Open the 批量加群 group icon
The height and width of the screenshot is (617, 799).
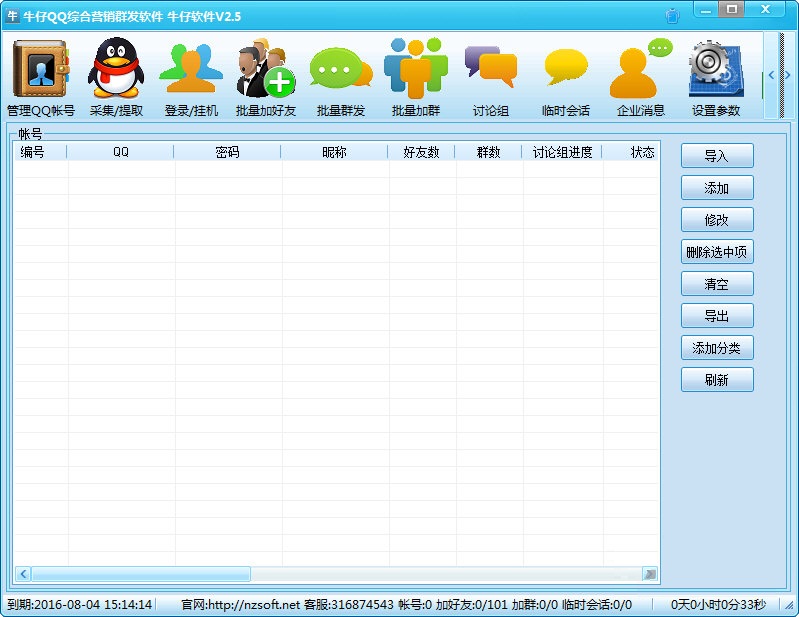coord(416,68)
